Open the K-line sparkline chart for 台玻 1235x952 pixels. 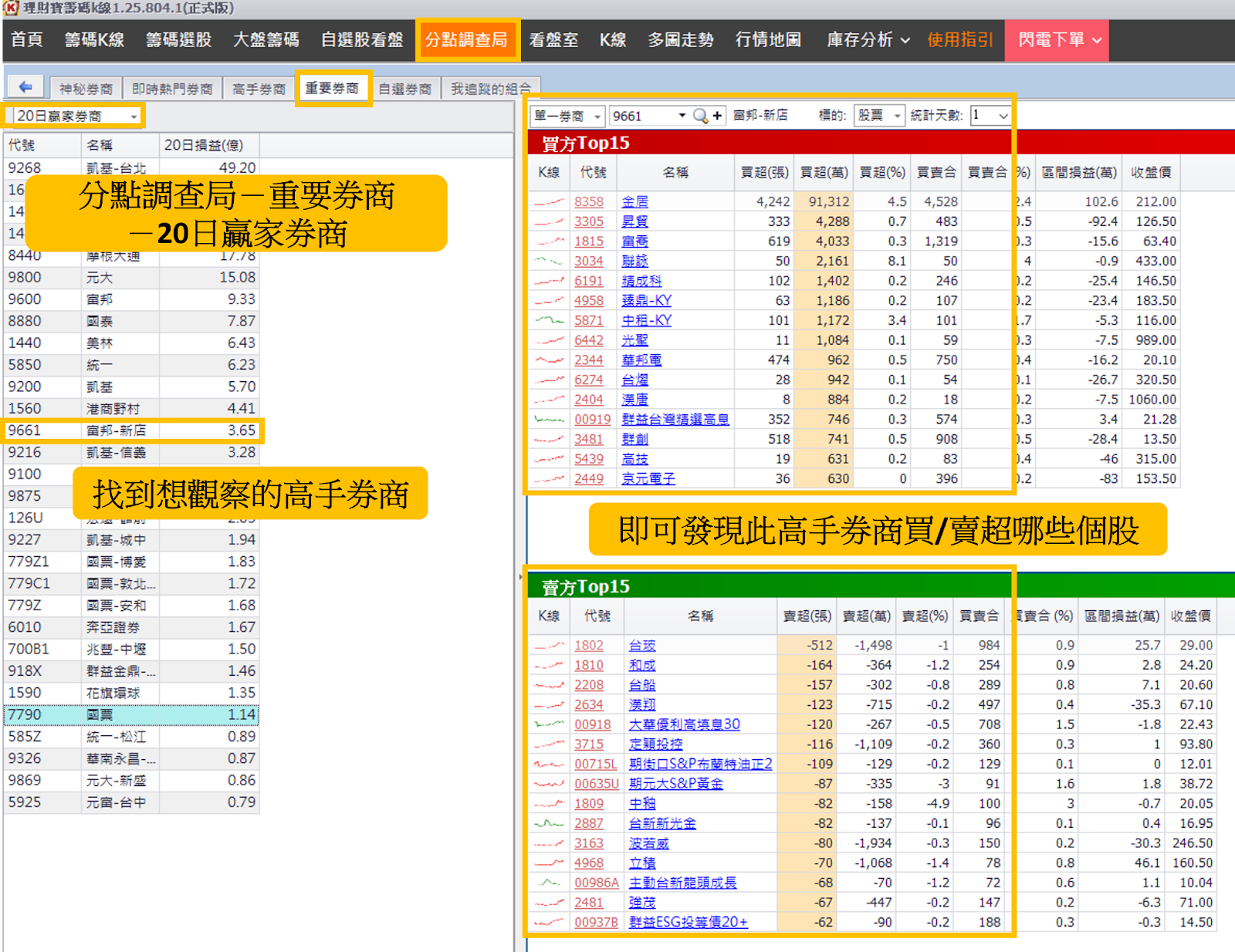[548, 645]
